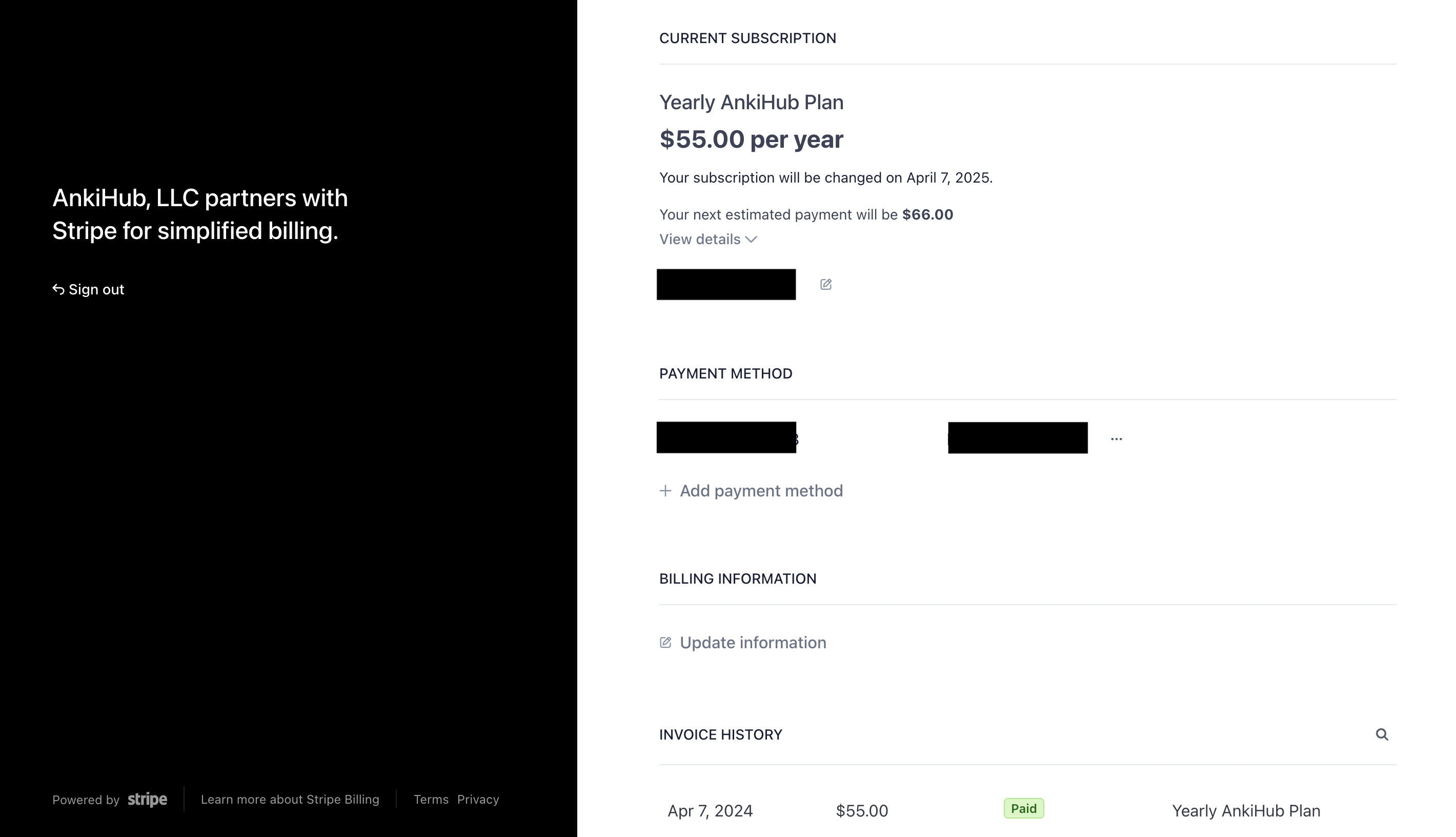This screenshot has height=837, width=1456.
Task: Click the Paid status badge
Action: (1024, 808)
